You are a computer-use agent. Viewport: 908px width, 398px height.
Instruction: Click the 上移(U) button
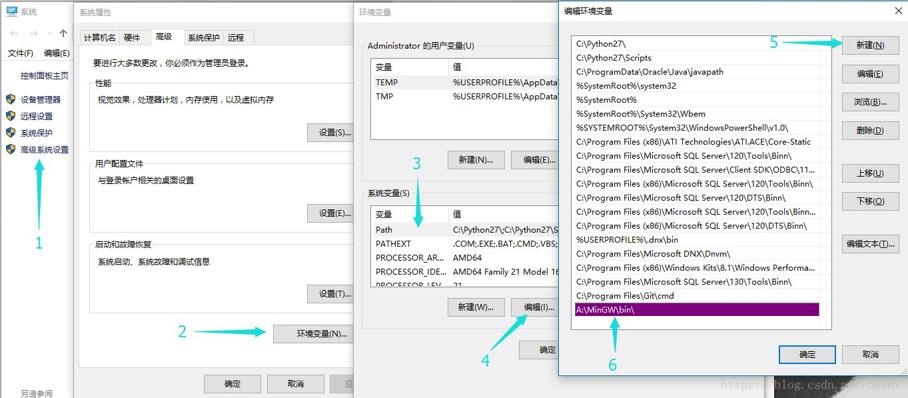(x=870, y=173)
